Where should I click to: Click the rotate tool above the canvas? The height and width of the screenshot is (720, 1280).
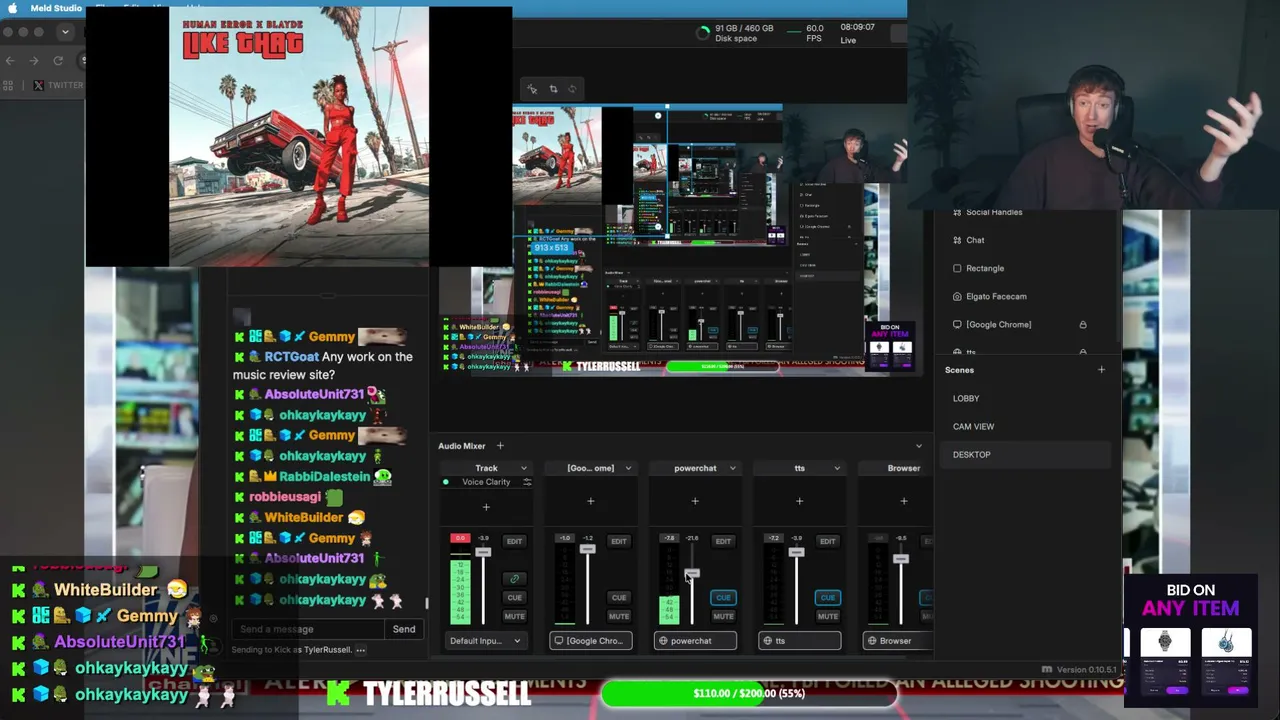point(572,89)
